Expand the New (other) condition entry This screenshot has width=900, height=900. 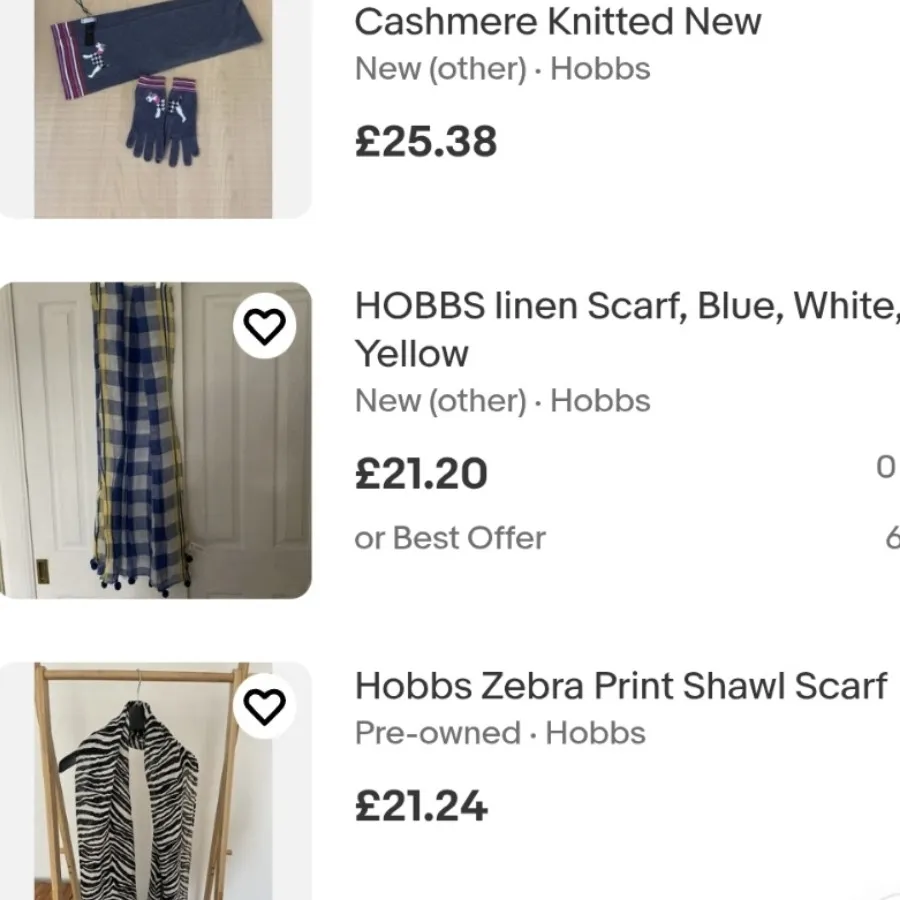click(x=440, y=400)
